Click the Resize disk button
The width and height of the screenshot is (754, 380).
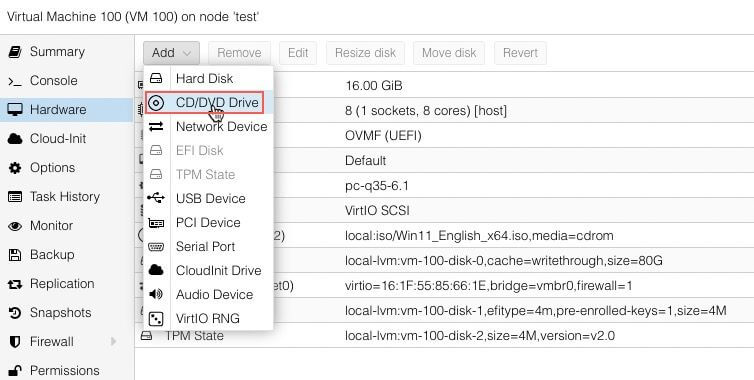[x=365, y=53]
